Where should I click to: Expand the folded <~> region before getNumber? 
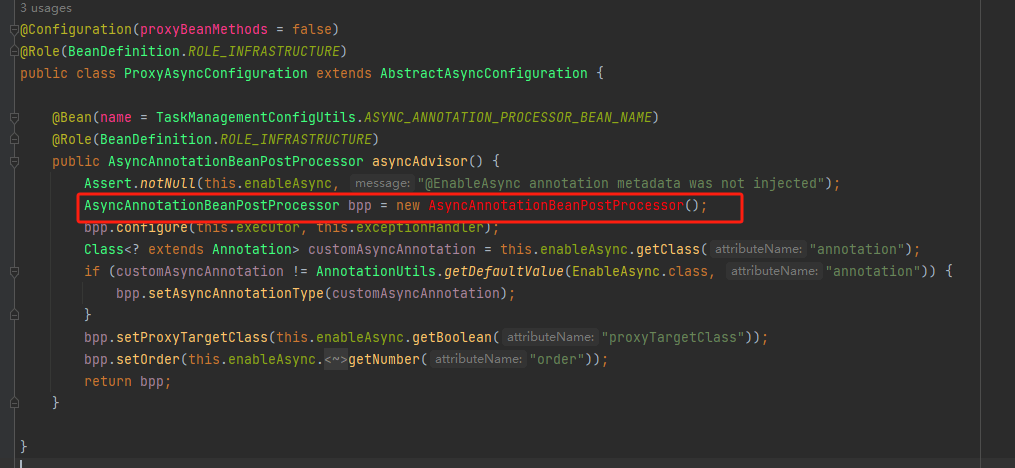tap(334, 359)
